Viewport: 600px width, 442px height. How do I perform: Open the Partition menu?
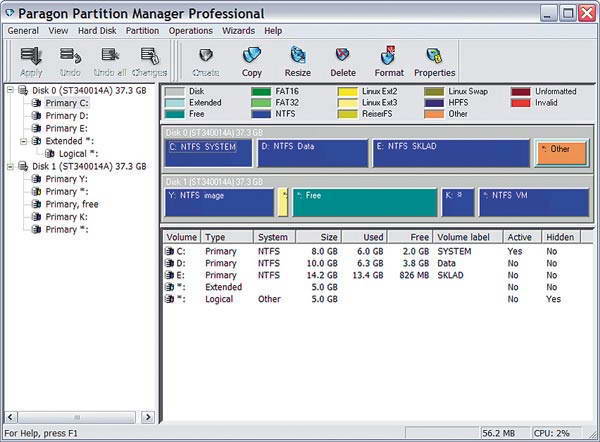pyautogui.click(x=142, y=31)
